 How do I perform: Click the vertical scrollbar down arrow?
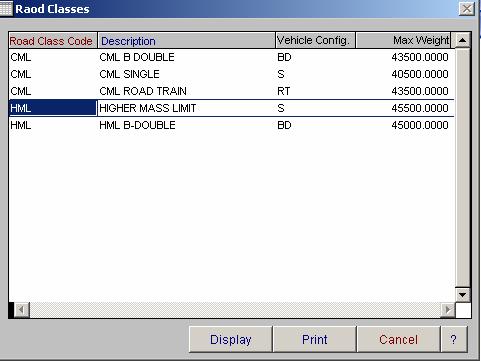tap(462, 295)
